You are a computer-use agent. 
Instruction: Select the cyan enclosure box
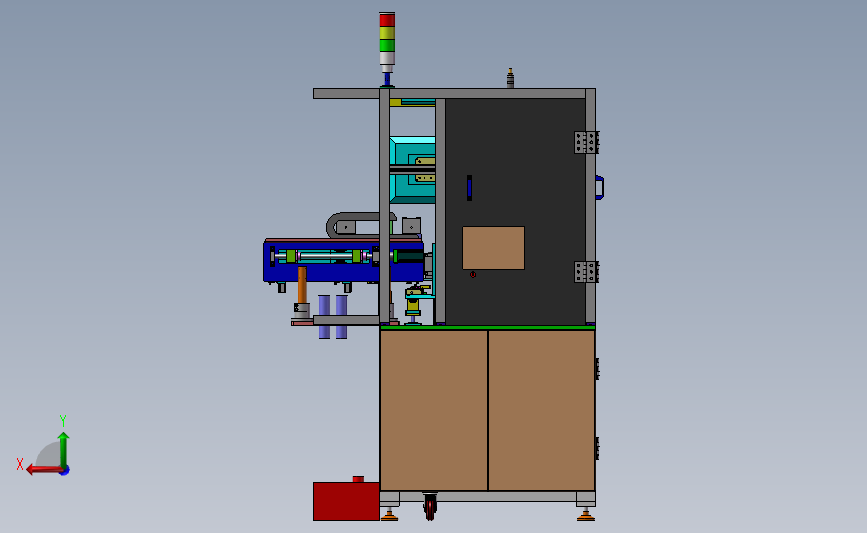tap(412, 170)
